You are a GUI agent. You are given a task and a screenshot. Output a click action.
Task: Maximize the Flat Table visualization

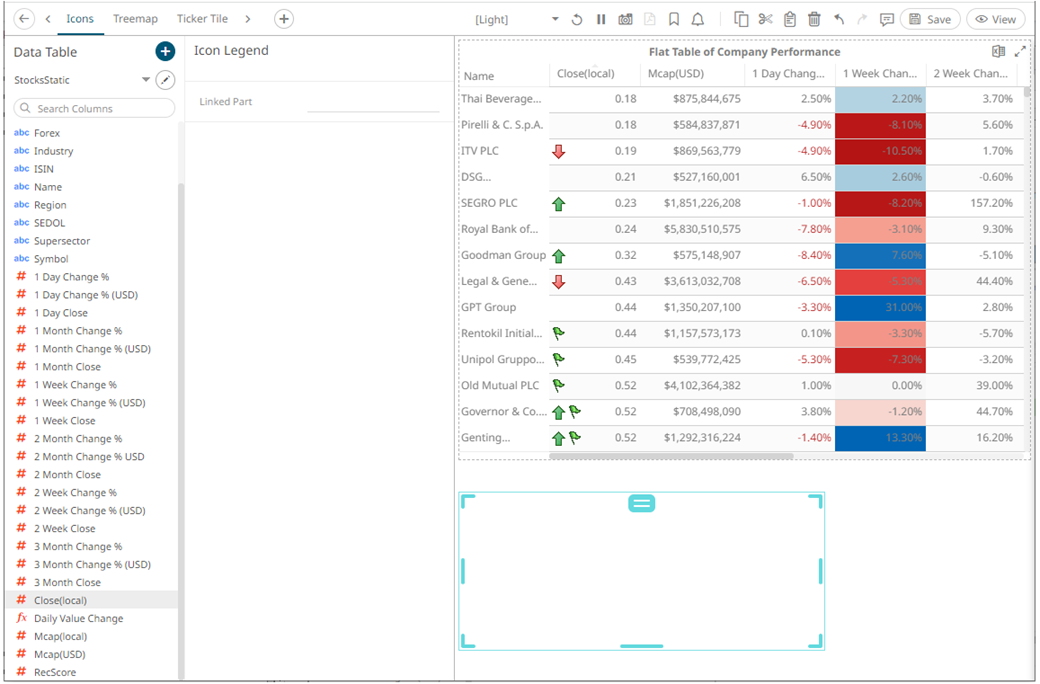(x=1020, y=52)
